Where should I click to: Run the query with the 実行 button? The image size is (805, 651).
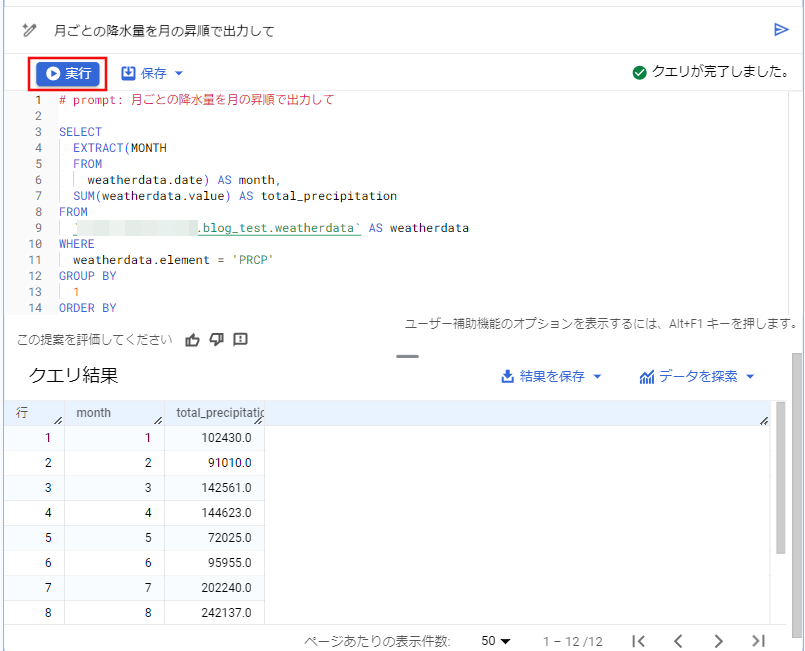coord(66,72)
